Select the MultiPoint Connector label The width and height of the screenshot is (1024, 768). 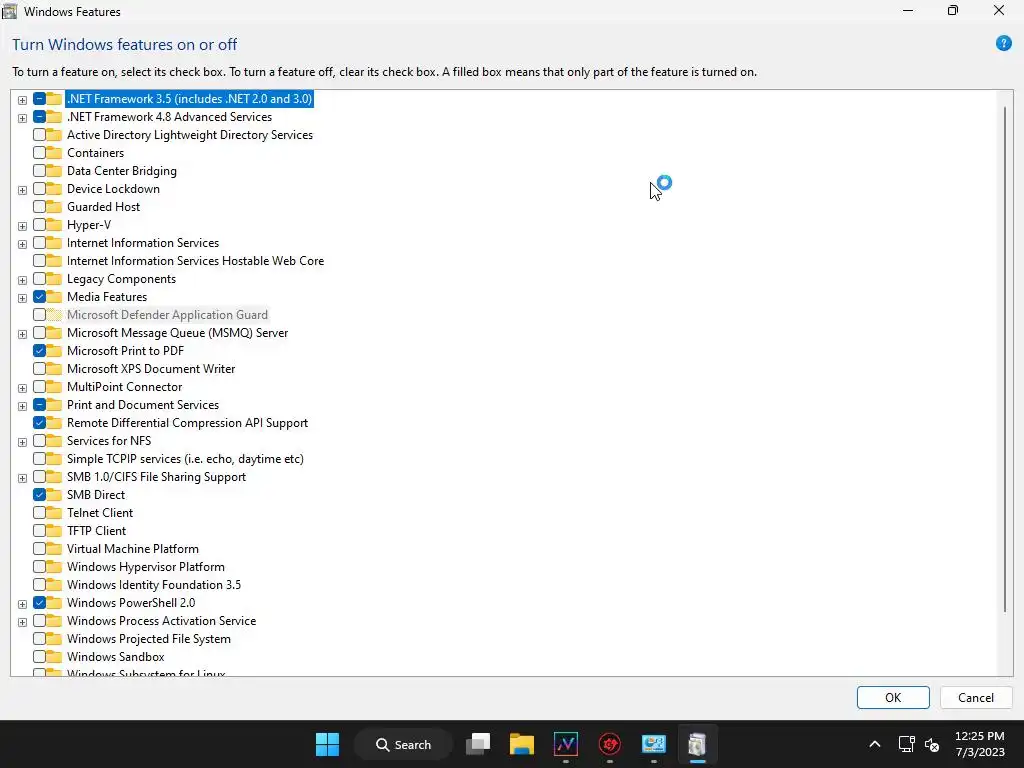124,387
